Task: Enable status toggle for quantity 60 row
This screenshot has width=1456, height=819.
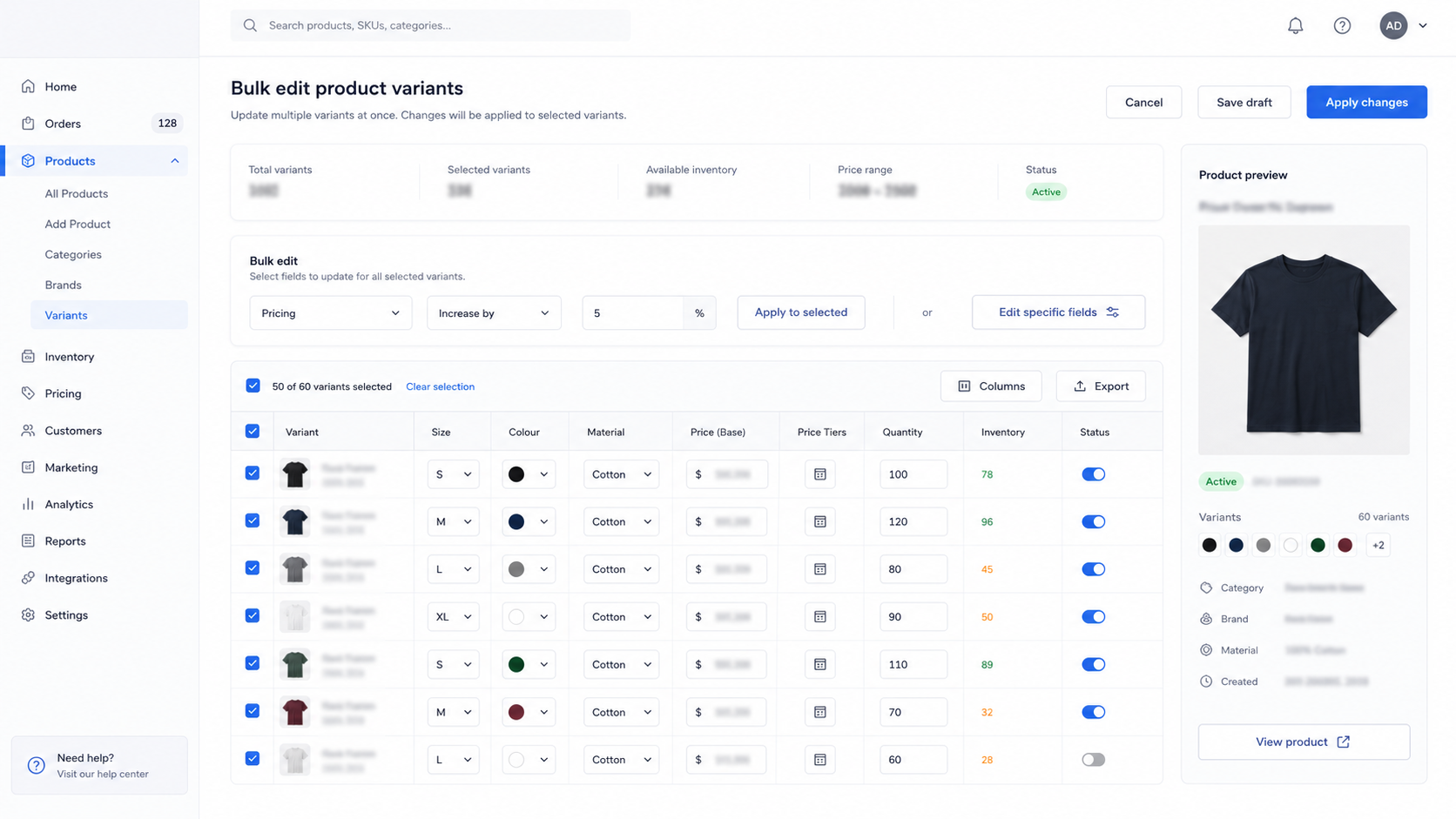Action: (x=1093, y=760)
